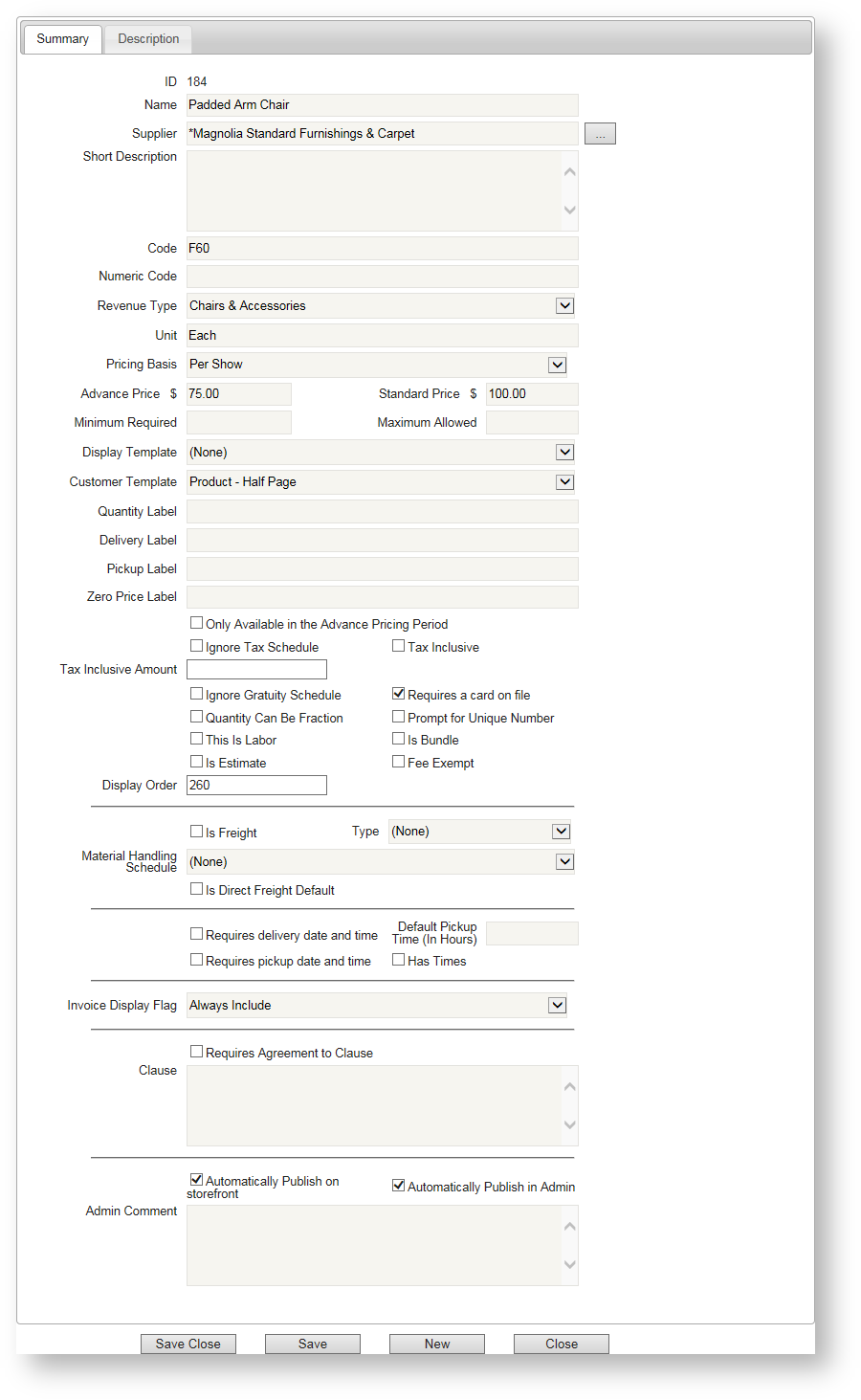
Task: Uncheck Automatically Publish in Admin
Action: 399,1186
